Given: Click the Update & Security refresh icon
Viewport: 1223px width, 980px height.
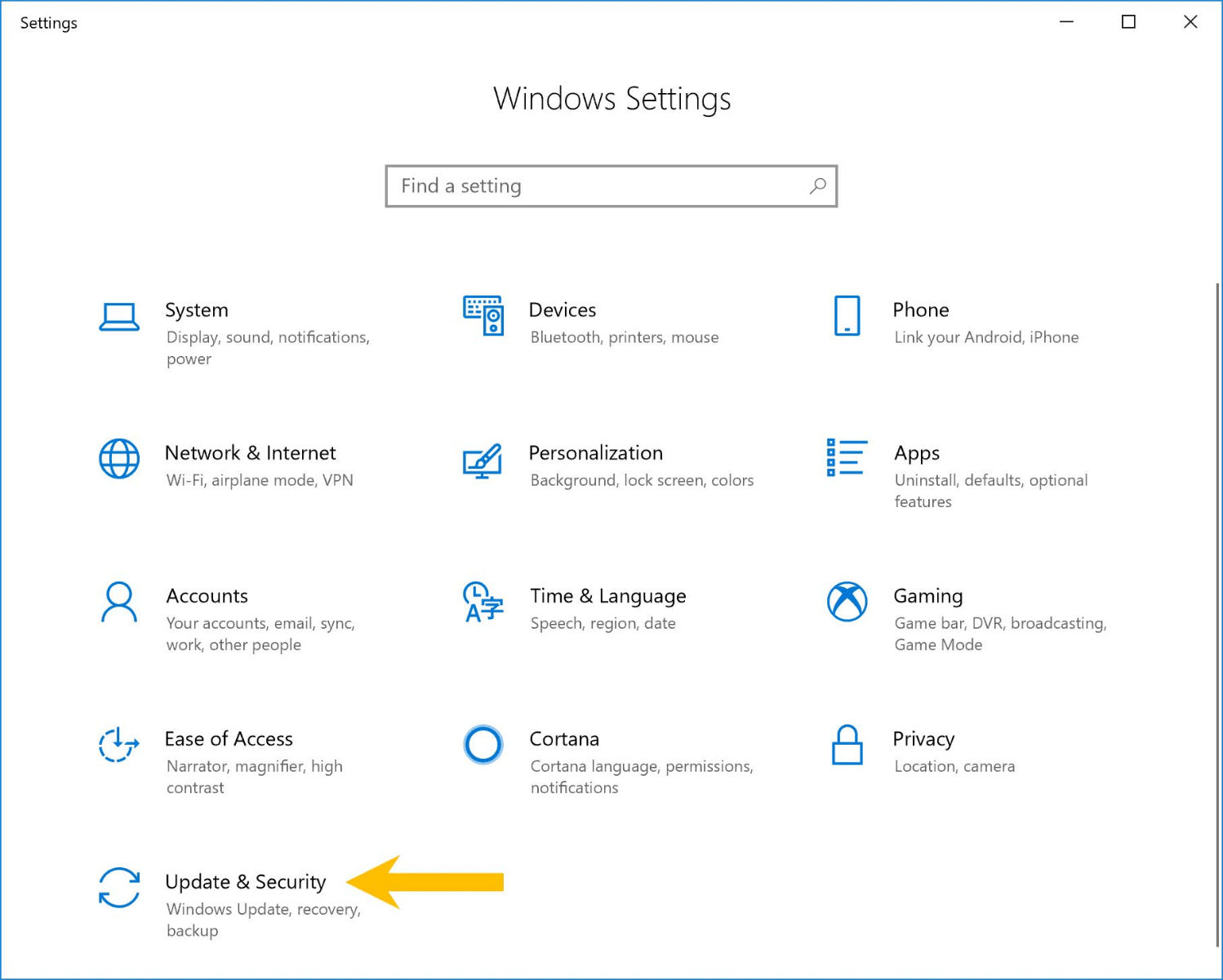Looking at the screenshot, I should coord(119,887).
